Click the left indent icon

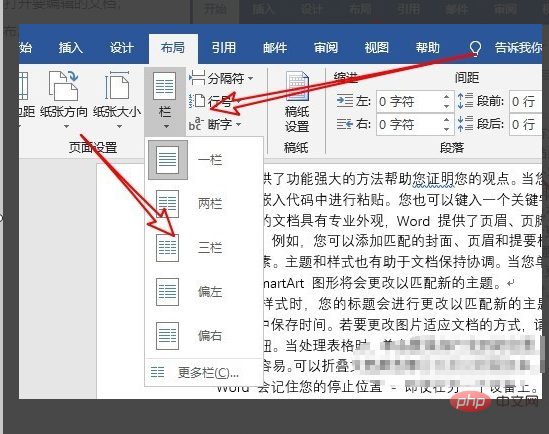pos(345,101)
